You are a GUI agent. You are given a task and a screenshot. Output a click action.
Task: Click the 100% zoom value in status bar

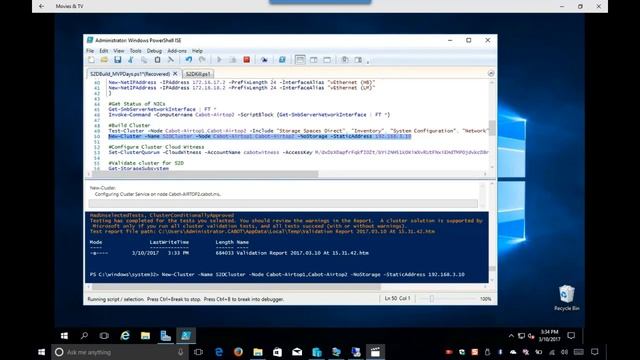(x=486, y=299)
